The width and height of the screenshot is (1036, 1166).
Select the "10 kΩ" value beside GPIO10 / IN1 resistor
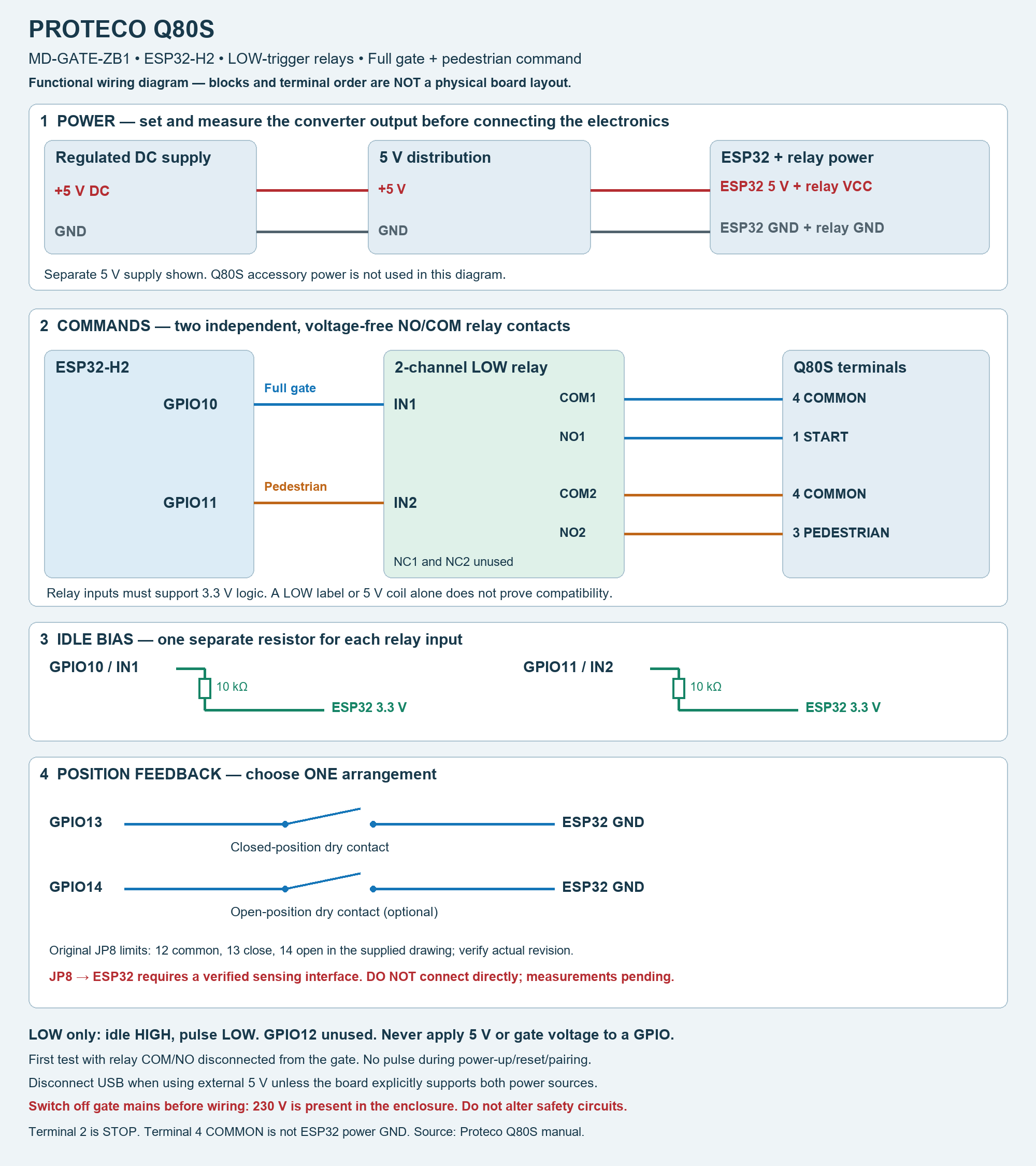pos(232,687)
